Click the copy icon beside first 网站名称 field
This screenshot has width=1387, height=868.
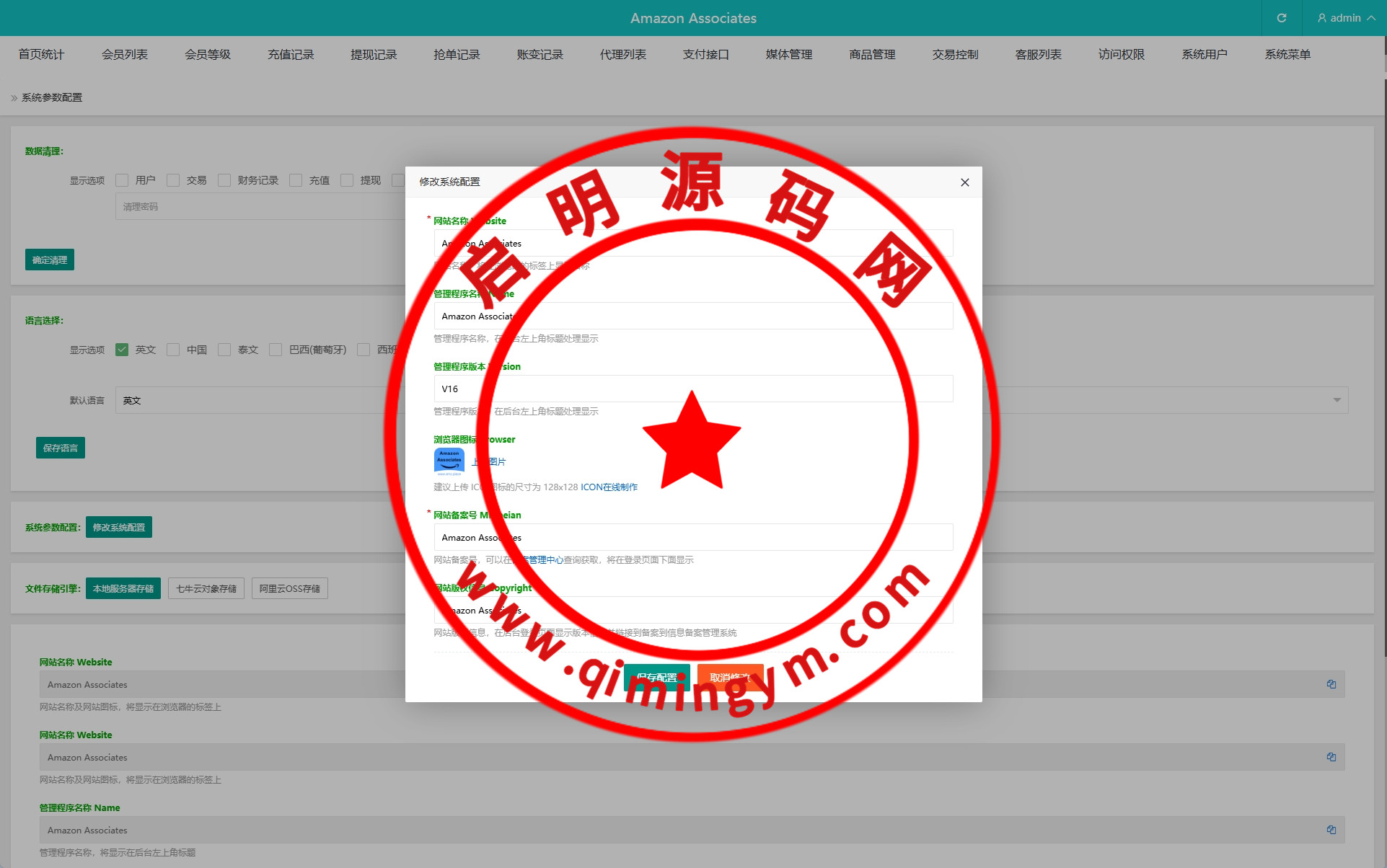(1331, 684)
